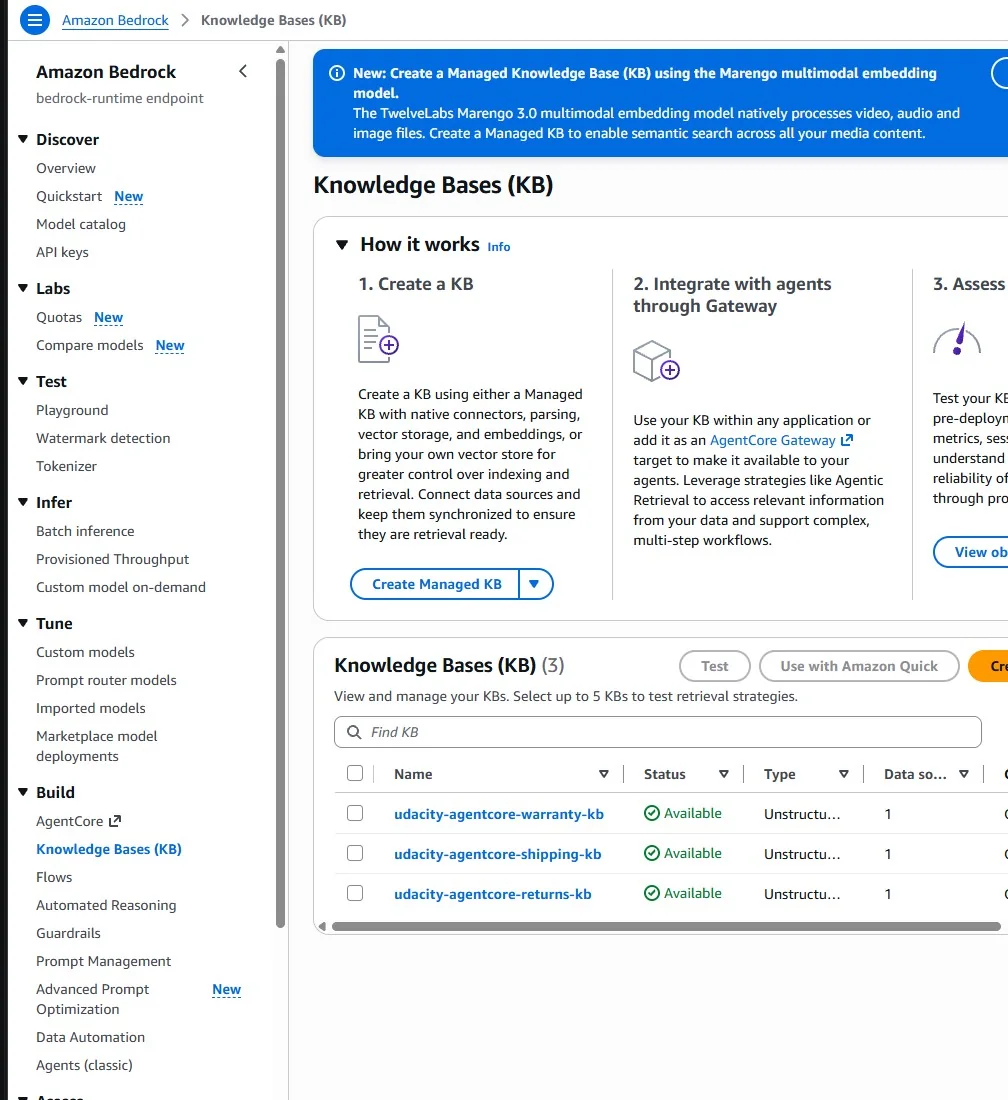Open Data Automation page
Viewport: 1008px width, 1100px height.
pos(90,1037)
